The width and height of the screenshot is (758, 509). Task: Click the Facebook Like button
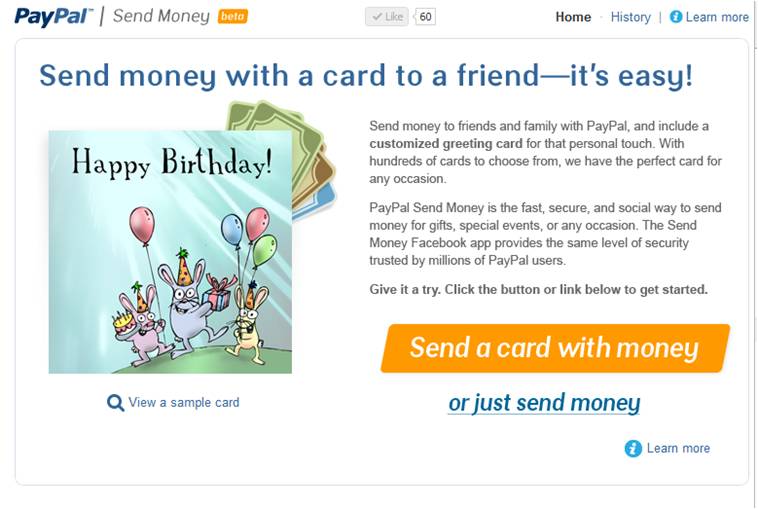[387, 17]
